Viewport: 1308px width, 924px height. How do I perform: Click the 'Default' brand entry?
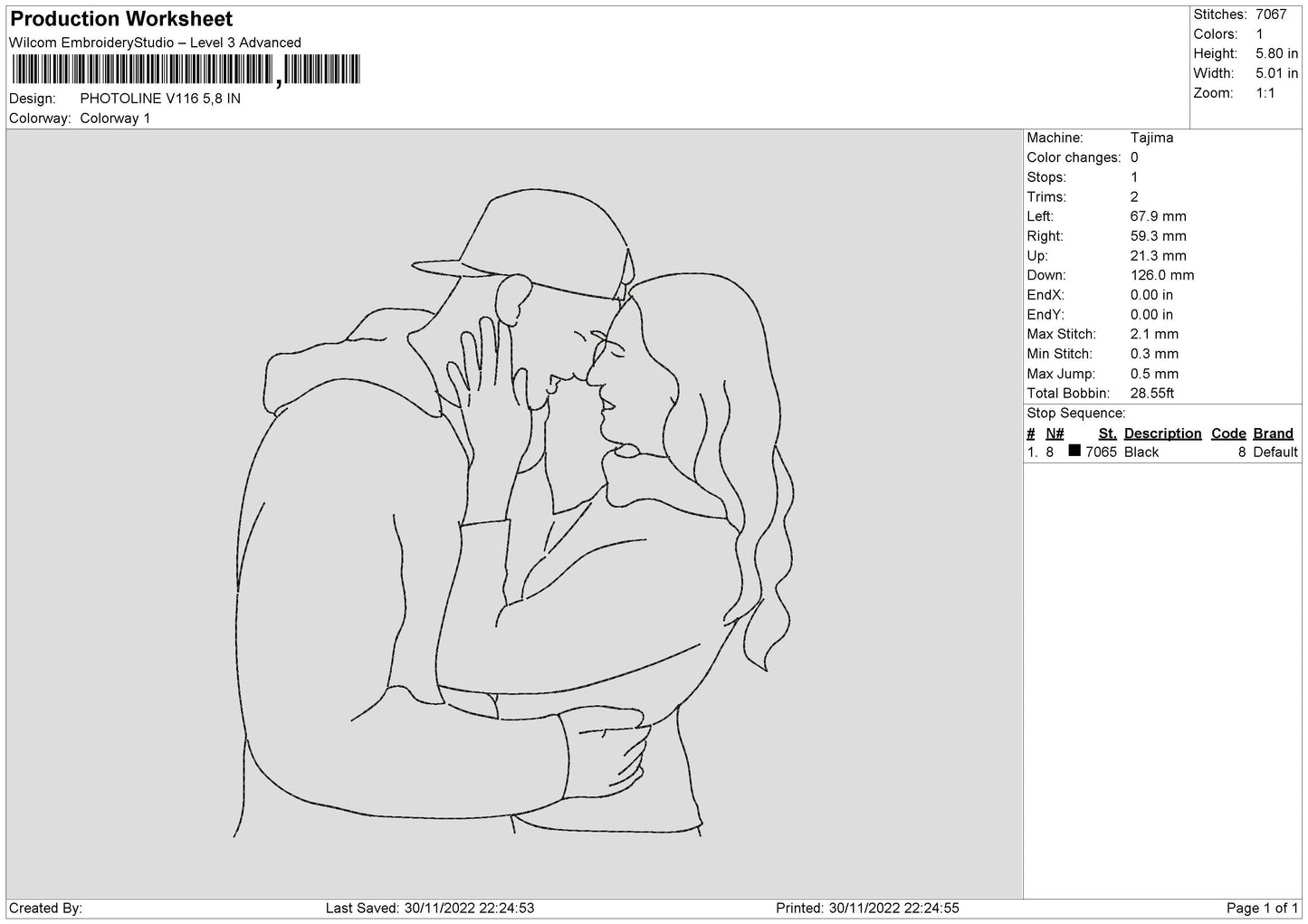pos(1275,452)
